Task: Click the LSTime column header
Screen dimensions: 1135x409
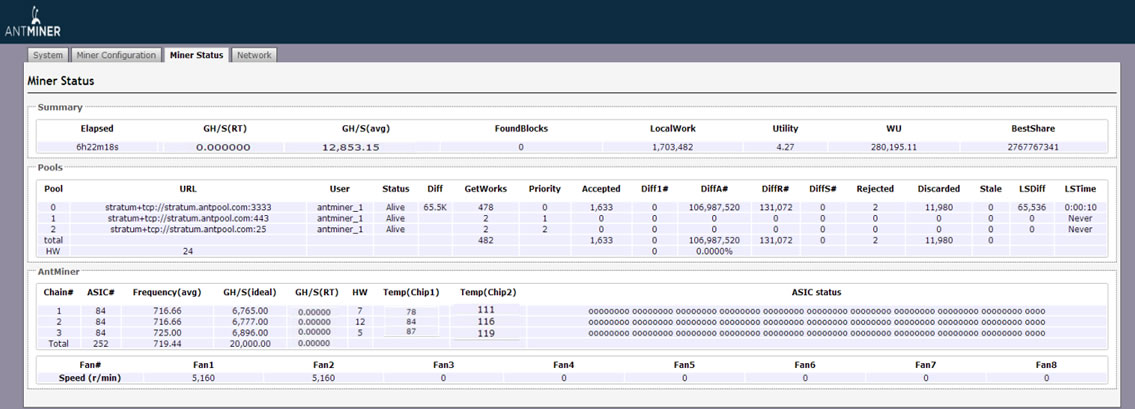Action: (1079, 189)
